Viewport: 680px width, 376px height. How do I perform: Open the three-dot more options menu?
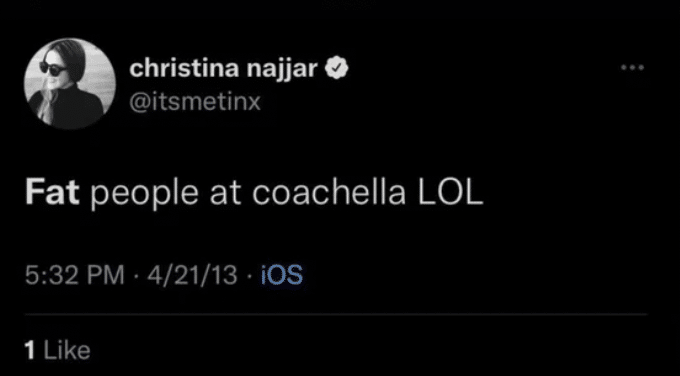633,68
